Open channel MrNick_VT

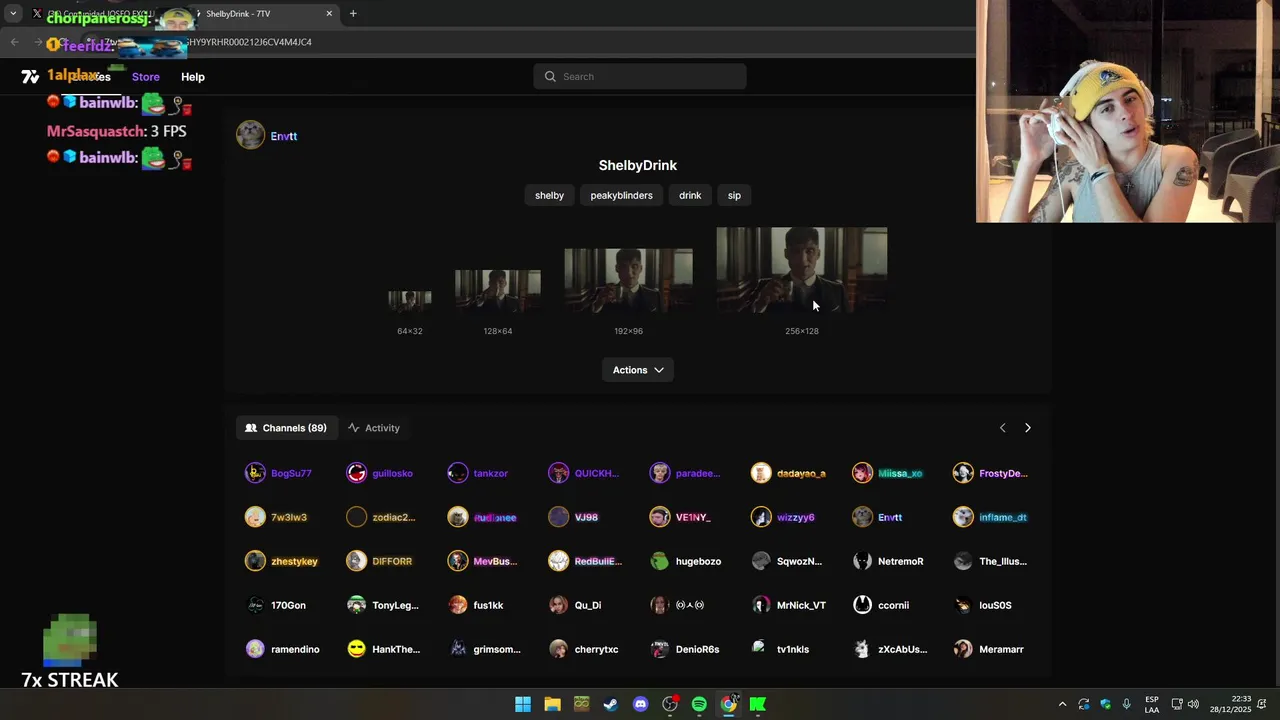tap(788, 605)
